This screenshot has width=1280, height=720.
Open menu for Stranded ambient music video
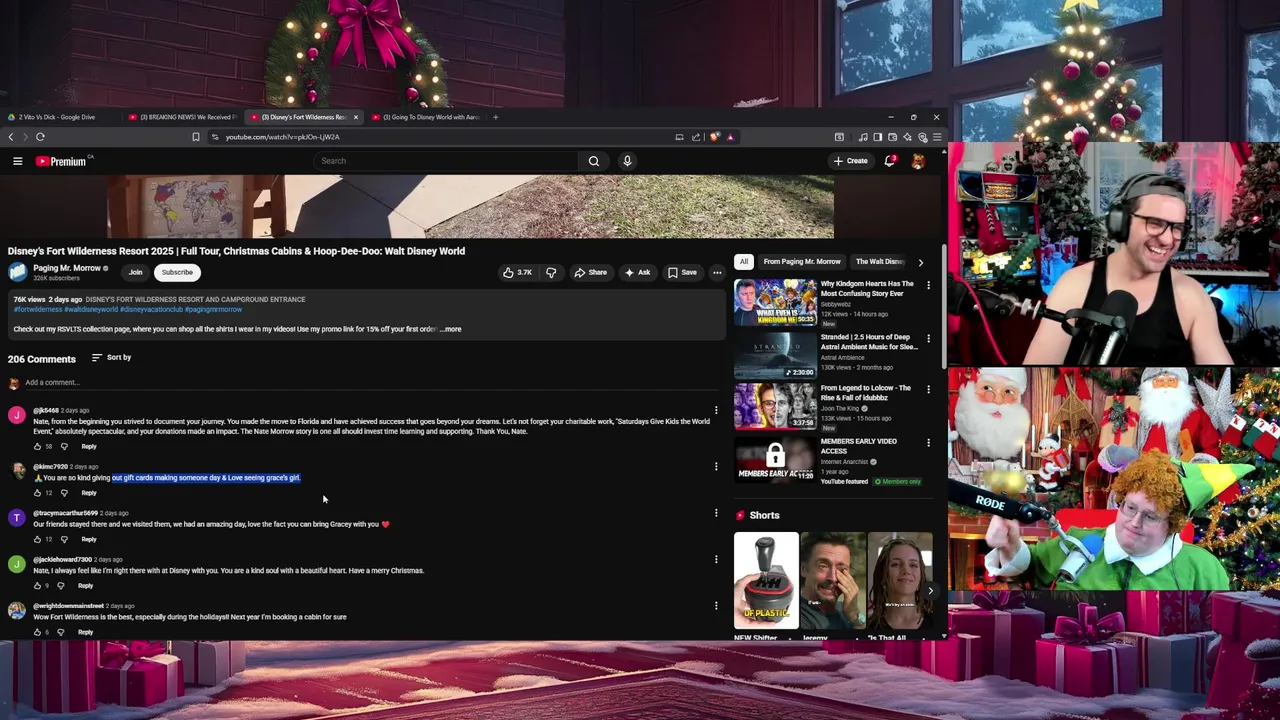click(928, 339)
